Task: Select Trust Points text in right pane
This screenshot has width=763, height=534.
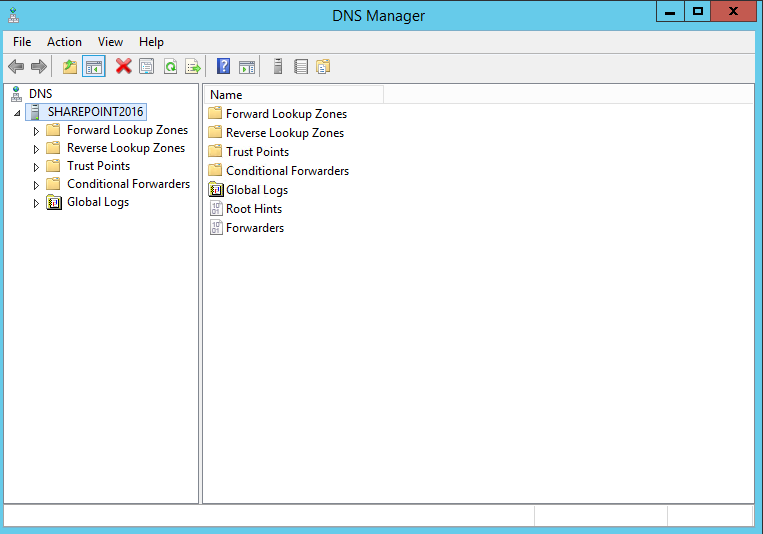Action: (257, 152)
